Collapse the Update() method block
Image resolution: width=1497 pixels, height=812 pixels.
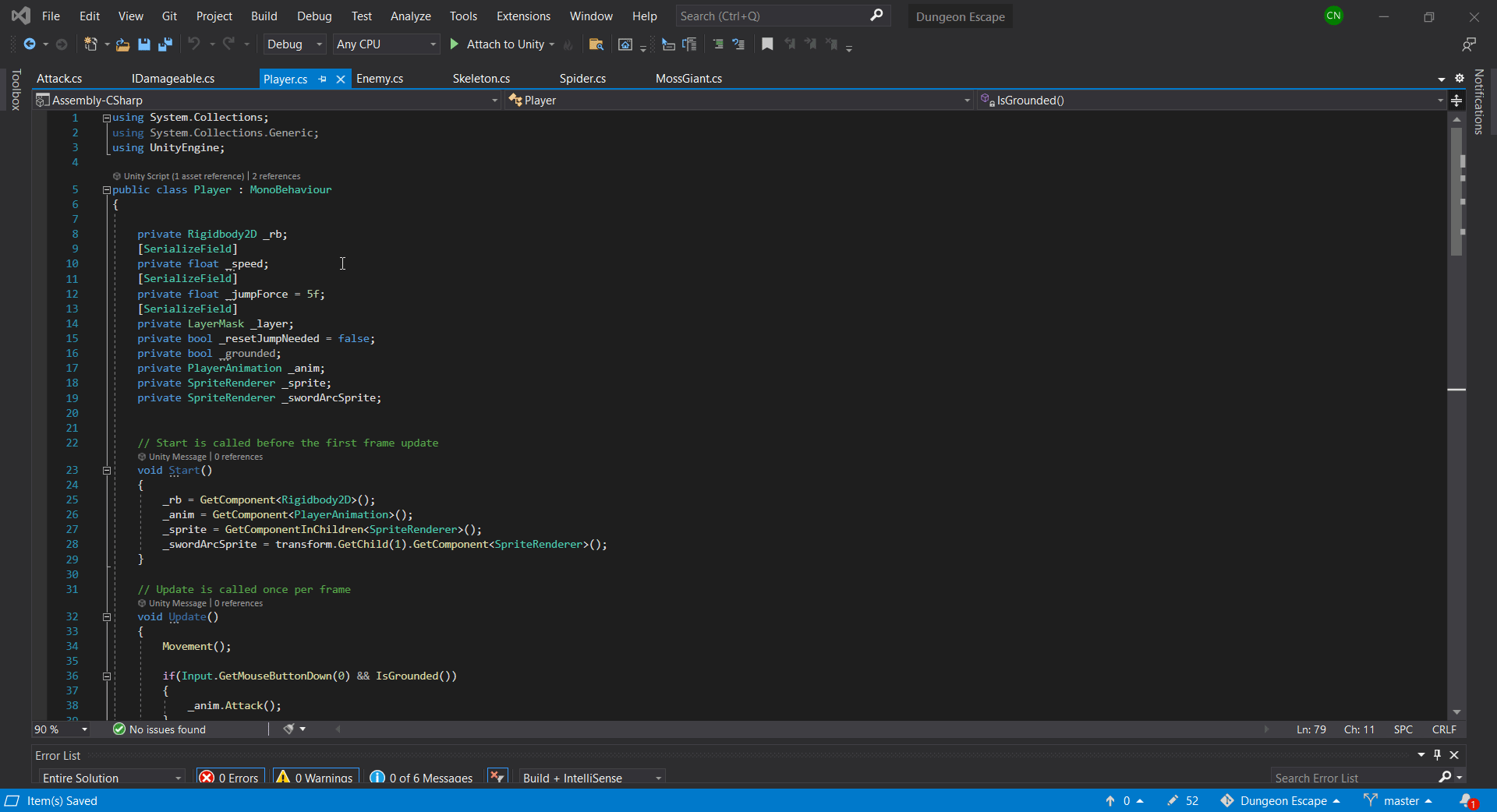(x=107, y=617)
